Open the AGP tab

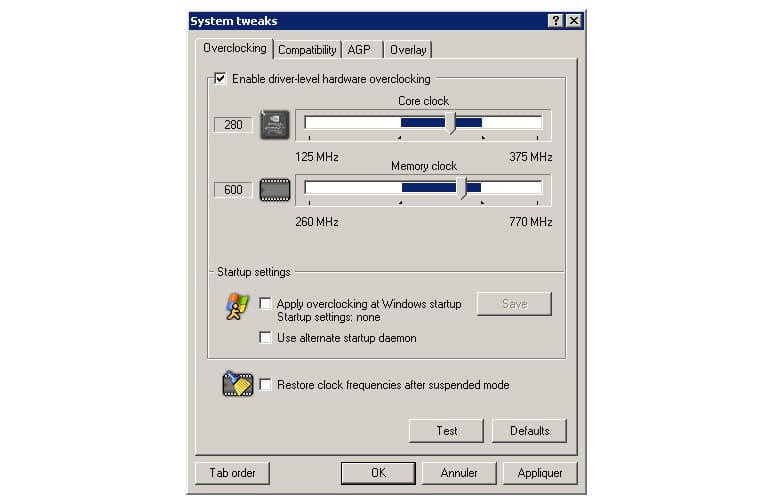click(x=359, y=50)
